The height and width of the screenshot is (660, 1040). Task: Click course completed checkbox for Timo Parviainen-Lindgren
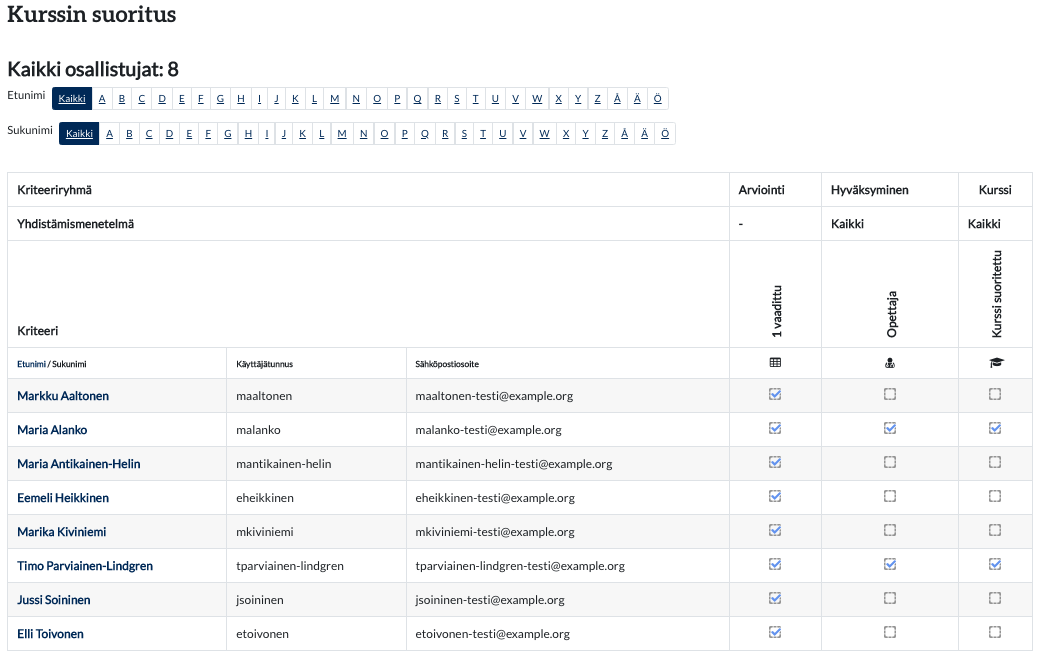coord(995,564)
